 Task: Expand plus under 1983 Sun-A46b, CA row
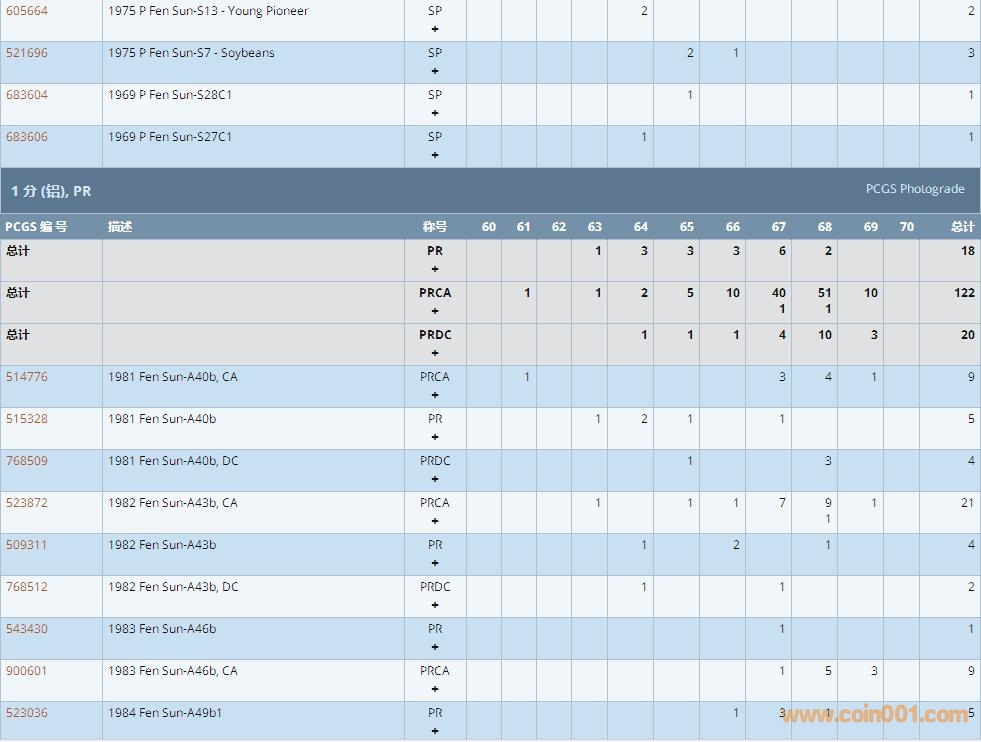pos(435,689)
